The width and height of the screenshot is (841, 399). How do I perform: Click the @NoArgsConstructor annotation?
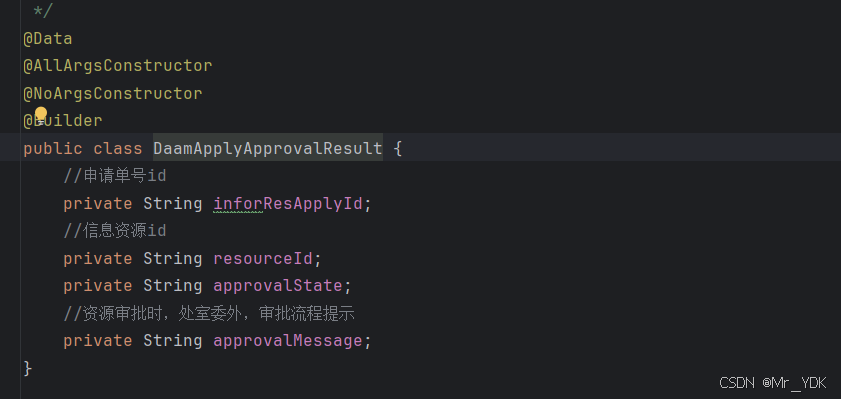113,93
